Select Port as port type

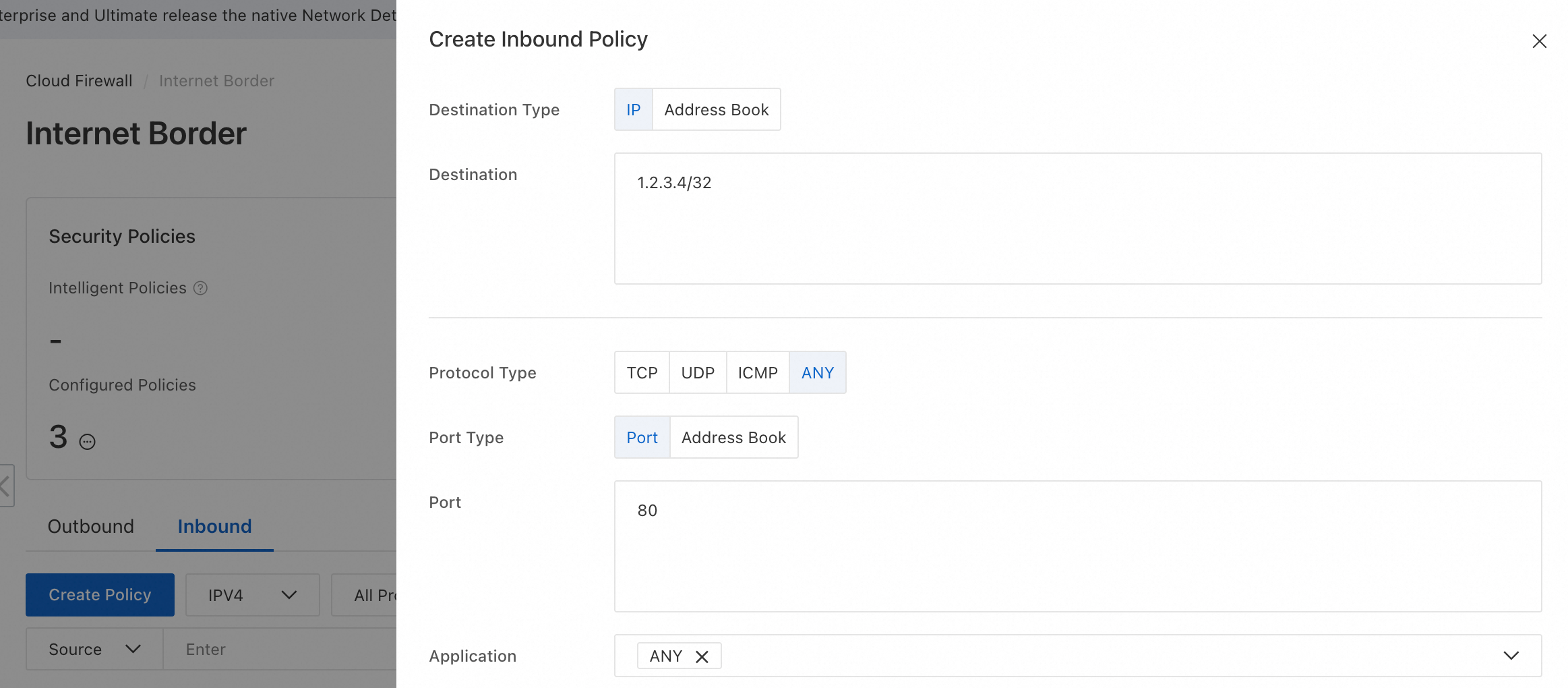642,437
